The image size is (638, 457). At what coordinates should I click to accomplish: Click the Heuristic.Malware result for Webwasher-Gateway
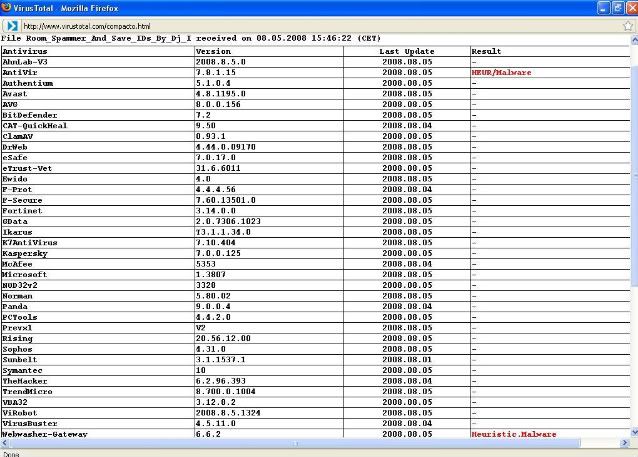[514, 434]
